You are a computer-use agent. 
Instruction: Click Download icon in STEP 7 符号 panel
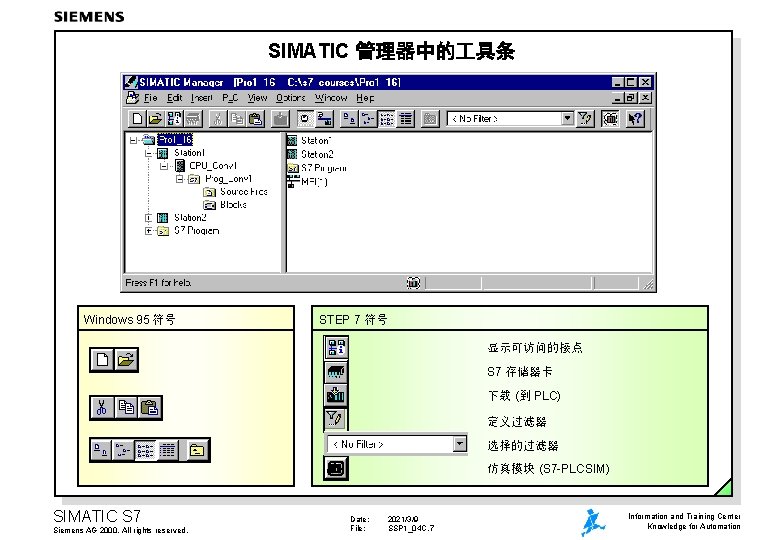(x=336, y=395)
